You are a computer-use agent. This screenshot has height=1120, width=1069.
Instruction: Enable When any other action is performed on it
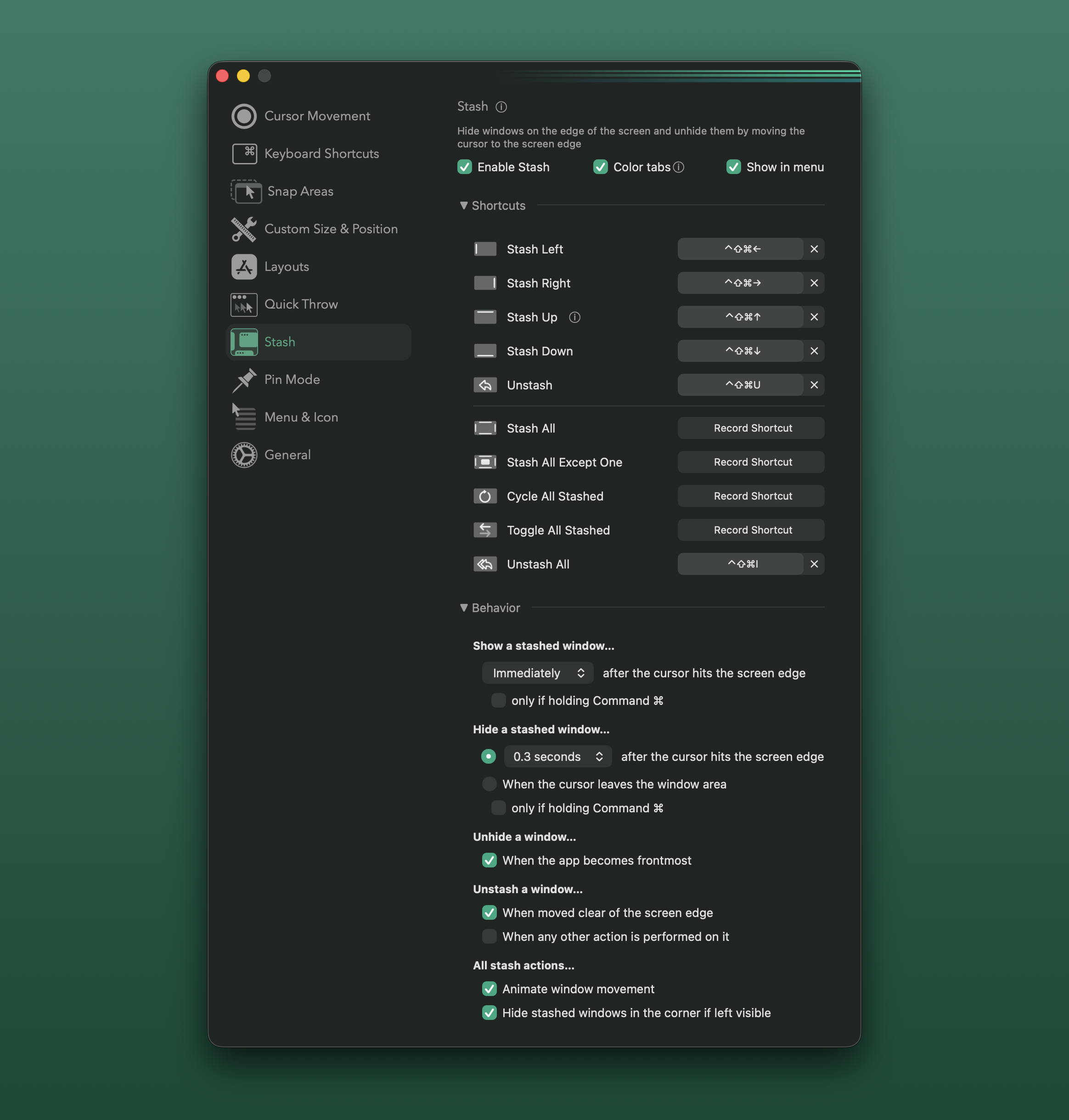pos(489,937)
